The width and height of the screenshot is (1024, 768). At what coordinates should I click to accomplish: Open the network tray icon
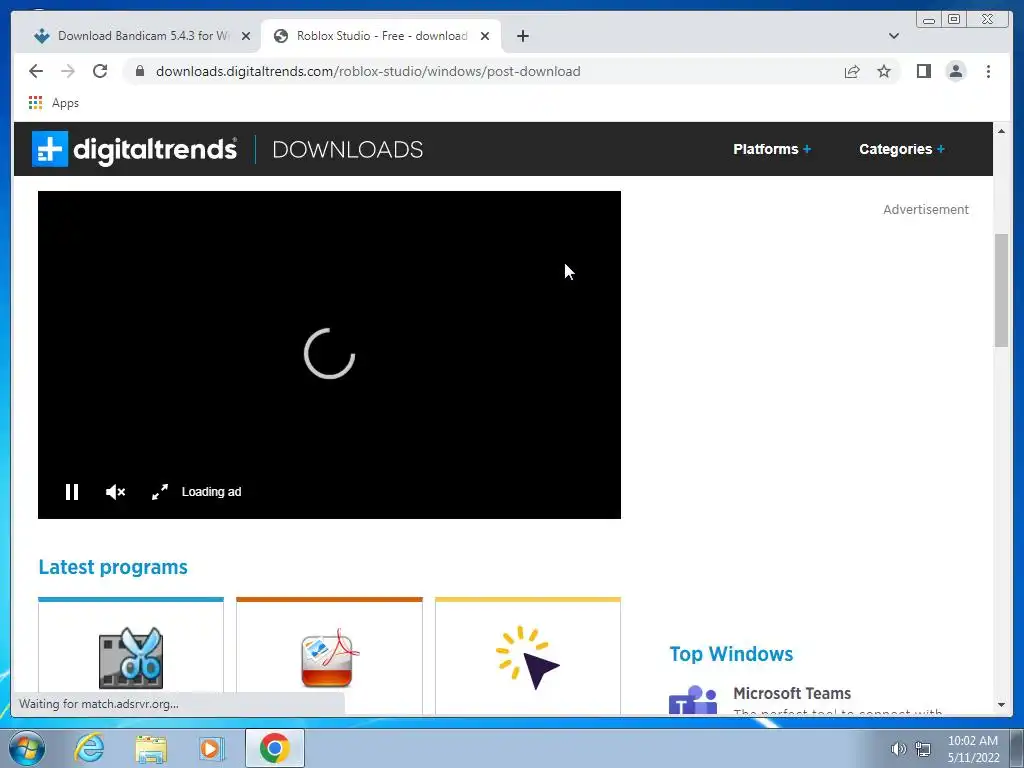923,749
